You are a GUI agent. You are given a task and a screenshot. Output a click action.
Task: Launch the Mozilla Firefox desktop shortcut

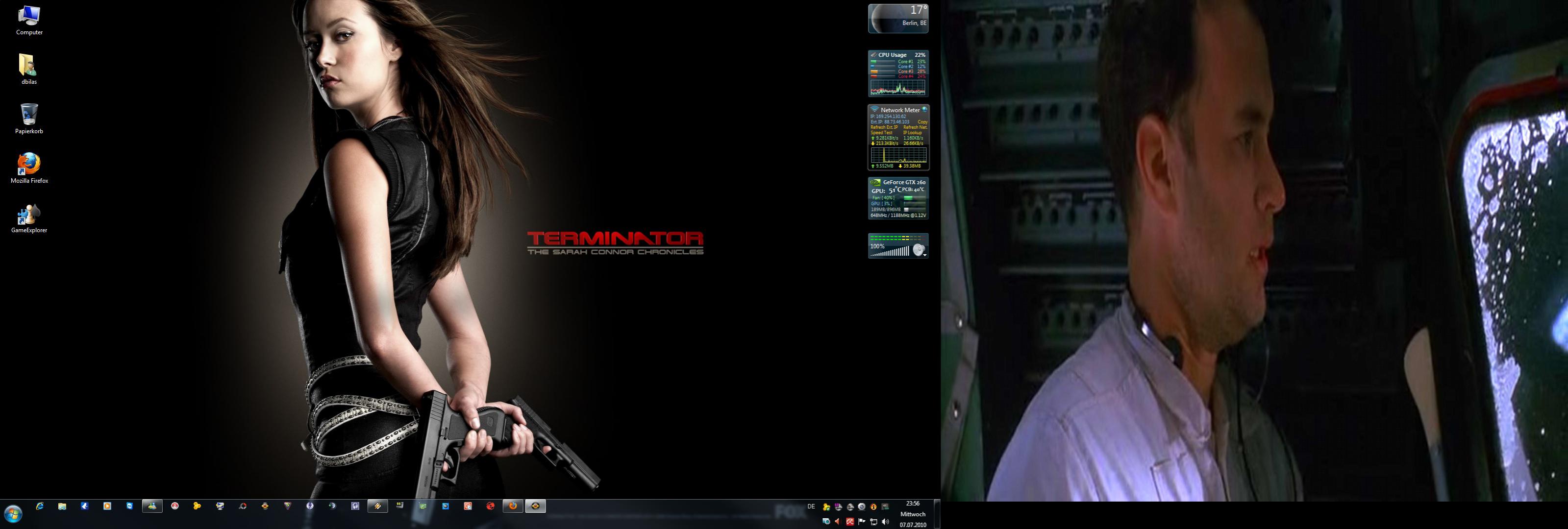[29, 168]
